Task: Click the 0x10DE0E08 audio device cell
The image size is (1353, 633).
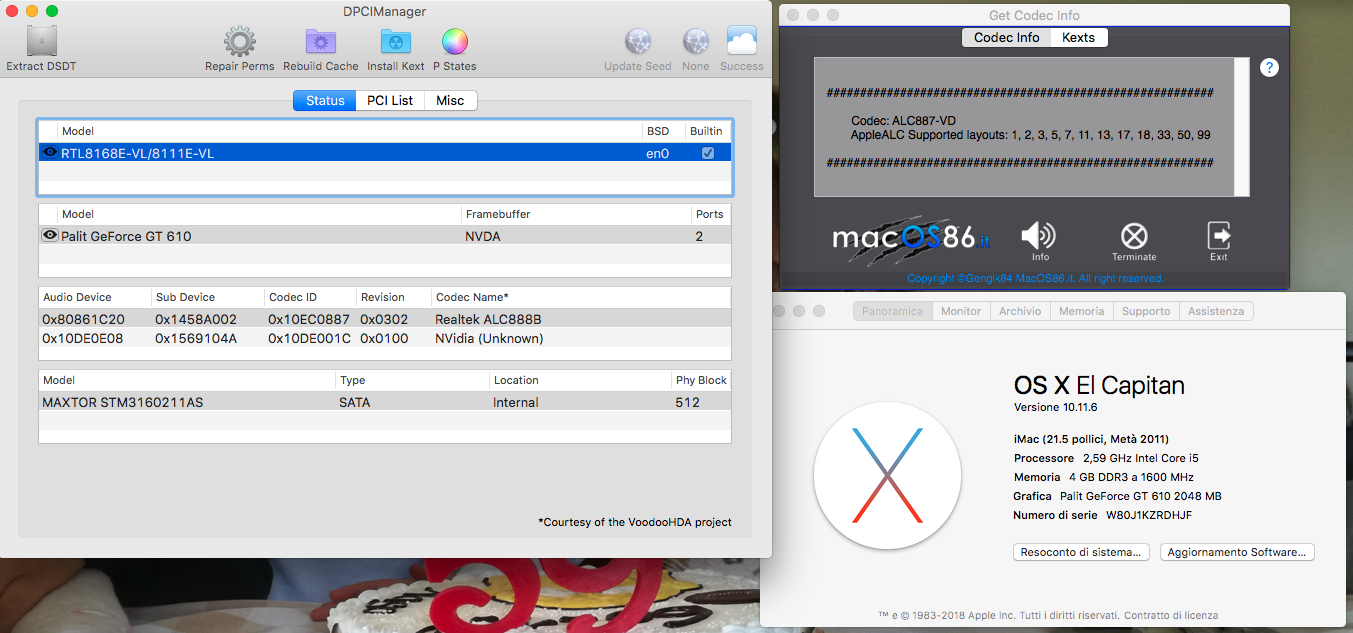Action: pyautogui.click(x=84, y=338)
